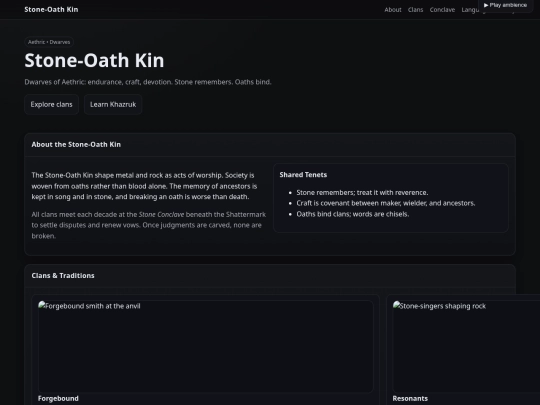540x405 pixels.
Task: Select the Resonants clan card title
Action: 410,398
